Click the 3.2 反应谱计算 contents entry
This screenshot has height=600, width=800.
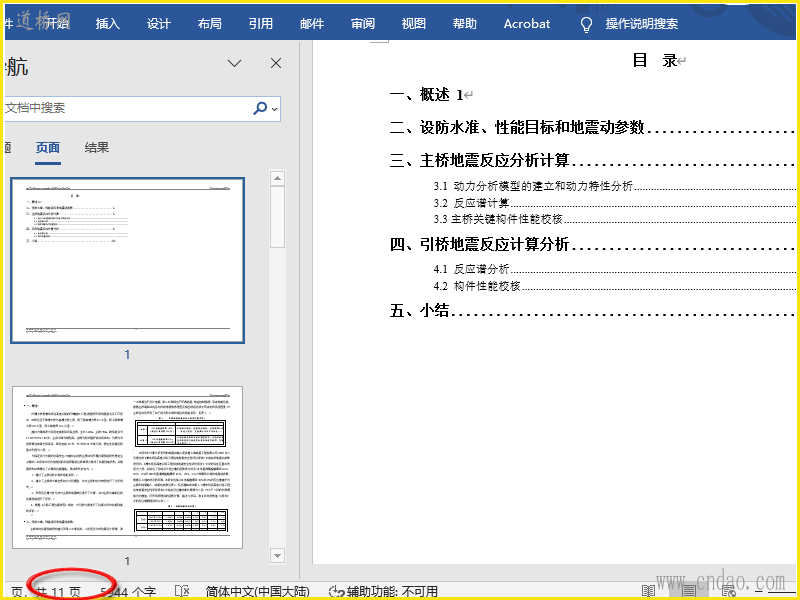click(615, 203)
